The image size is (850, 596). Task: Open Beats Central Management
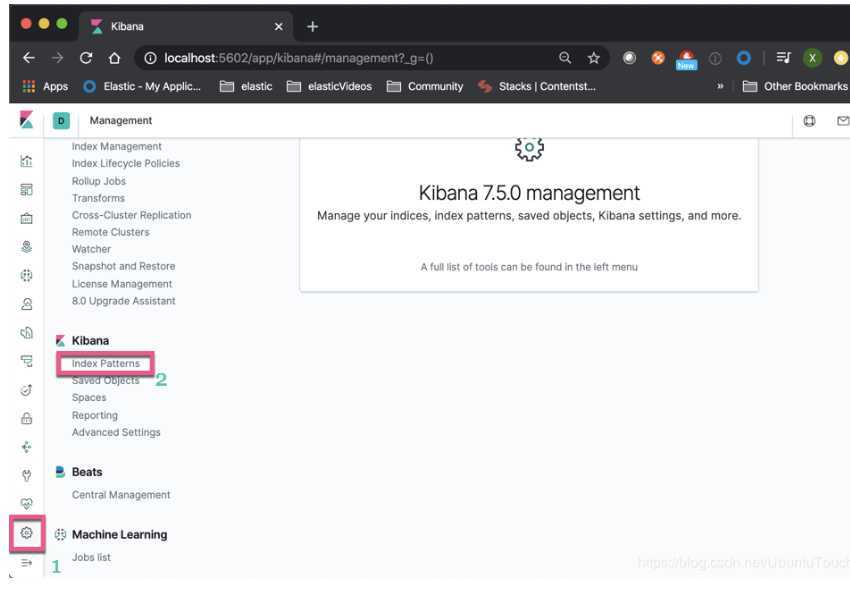(x=121, y=495)
